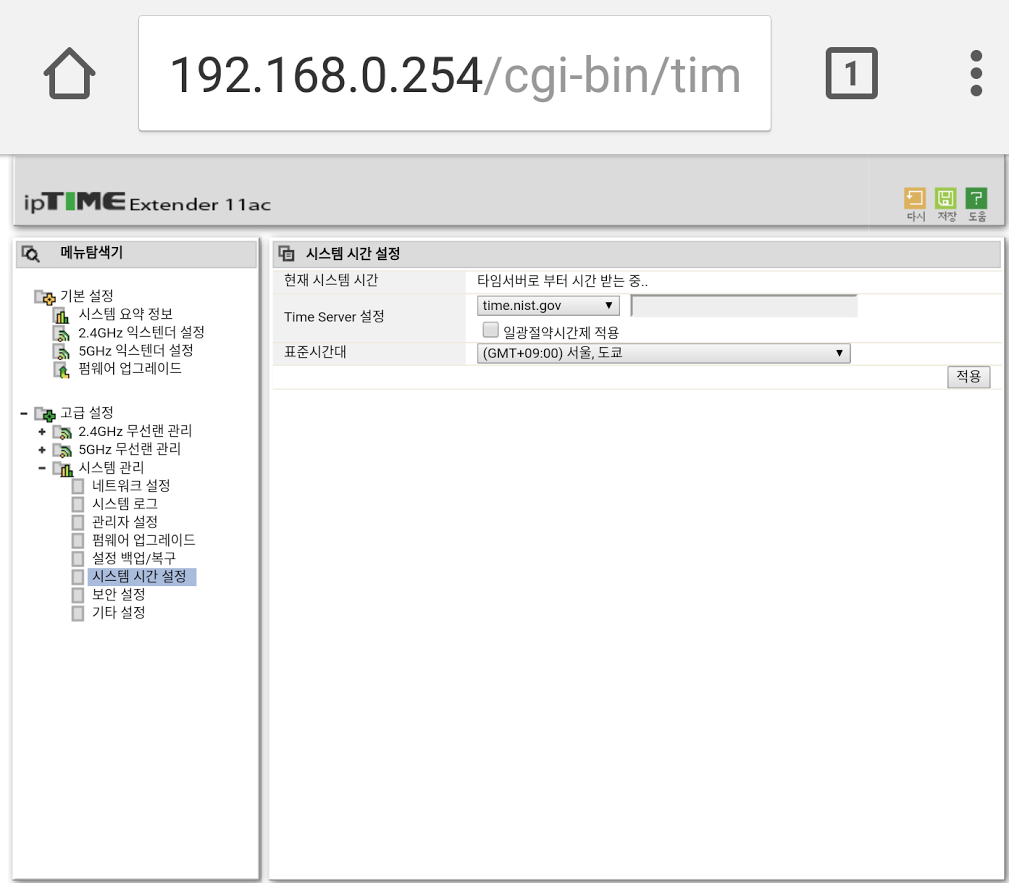Click the 기본 설정 tree label
The image size is (1009, 883).
(x=87, y=296)
